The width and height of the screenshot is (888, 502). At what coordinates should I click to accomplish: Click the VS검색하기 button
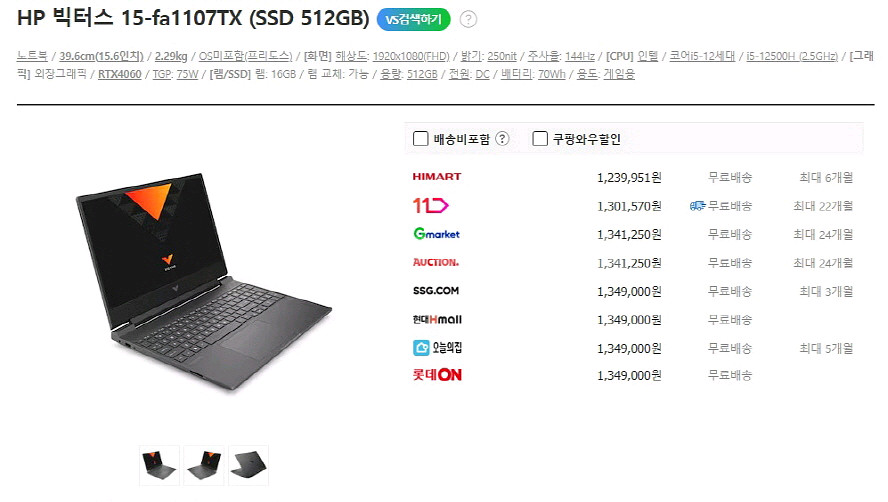413,19
